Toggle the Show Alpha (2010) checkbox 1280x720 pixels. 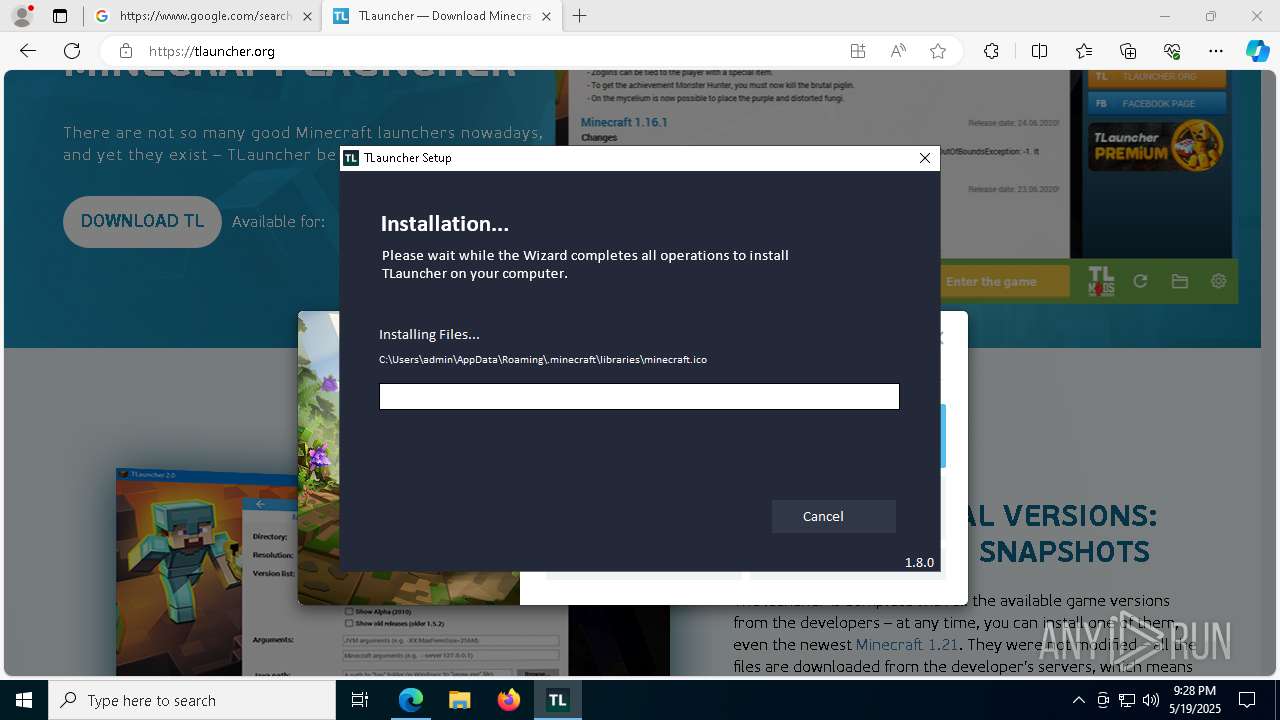pos(349,611)
